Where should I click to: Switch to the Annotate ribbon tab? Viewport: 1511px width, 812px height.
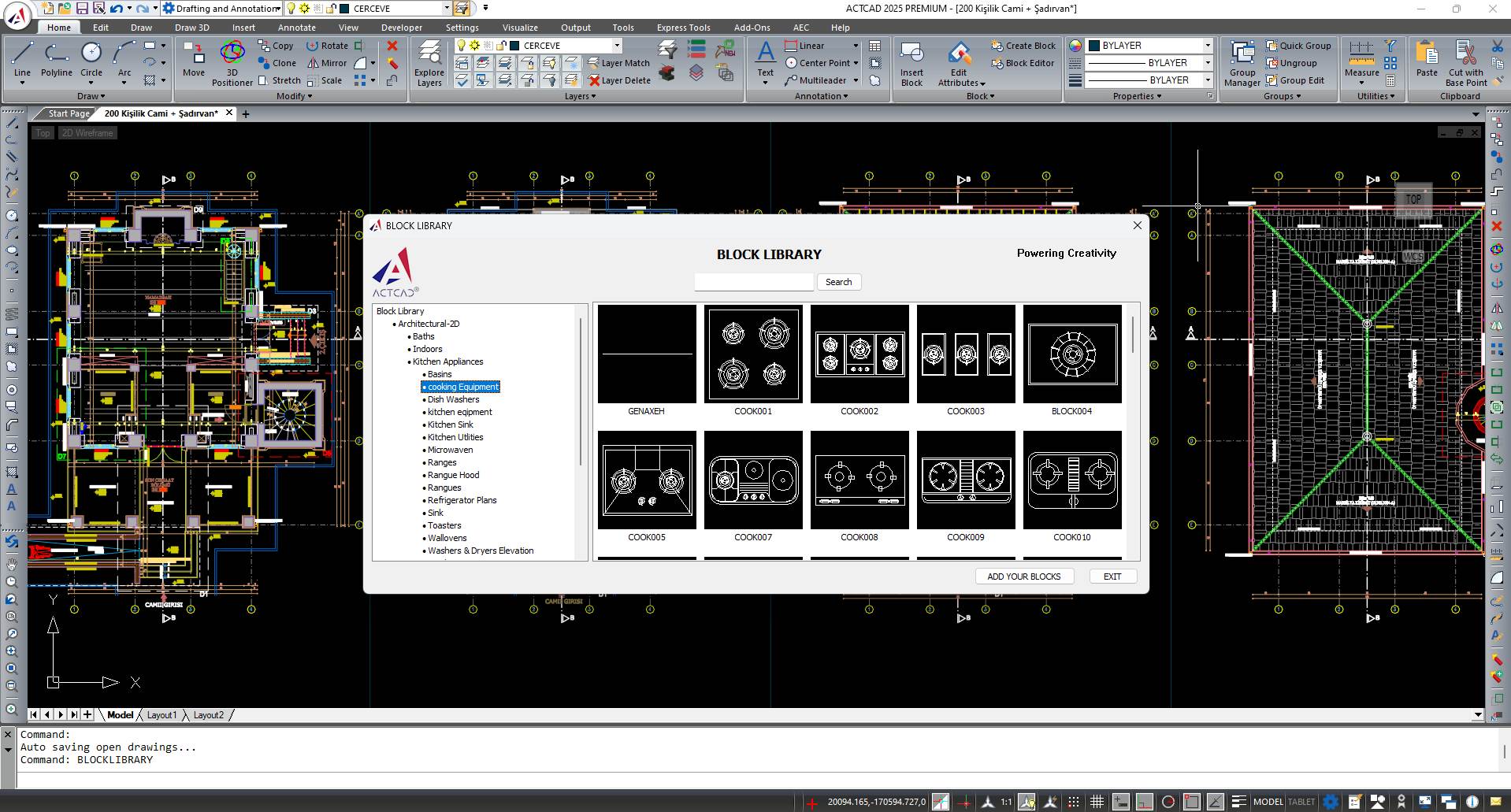pos(296,28)
